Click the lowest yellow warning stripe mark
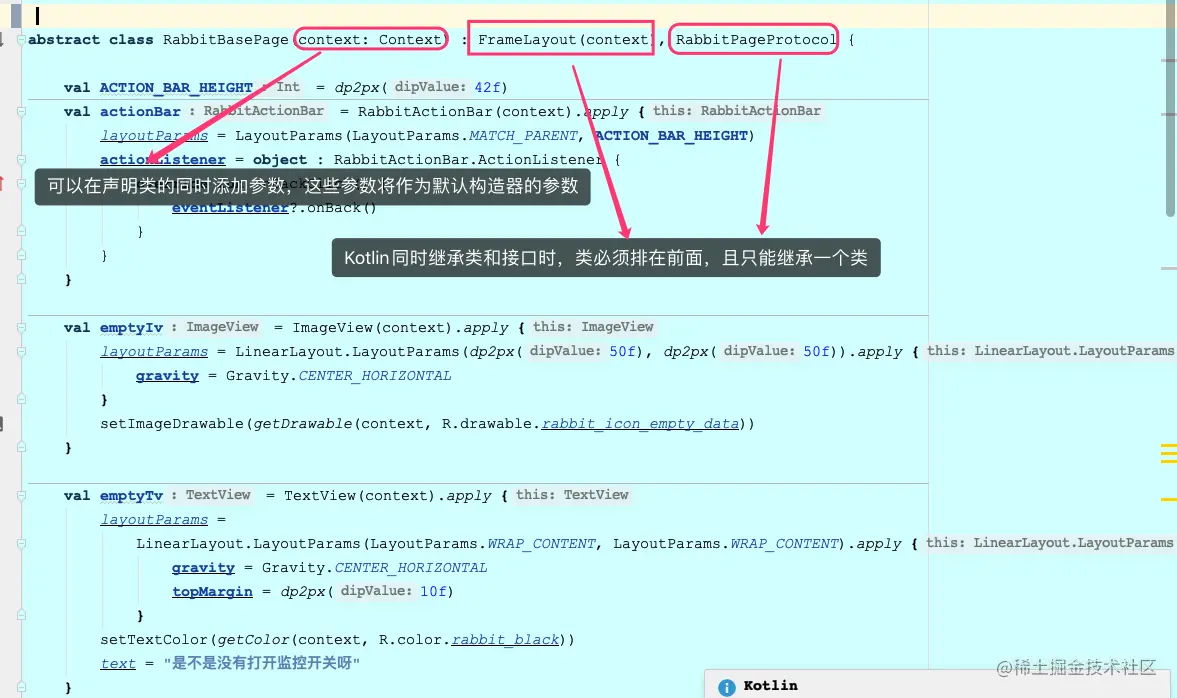Screen dimensions: 1177x698 pyautogui.click(x=1168, y=499)
